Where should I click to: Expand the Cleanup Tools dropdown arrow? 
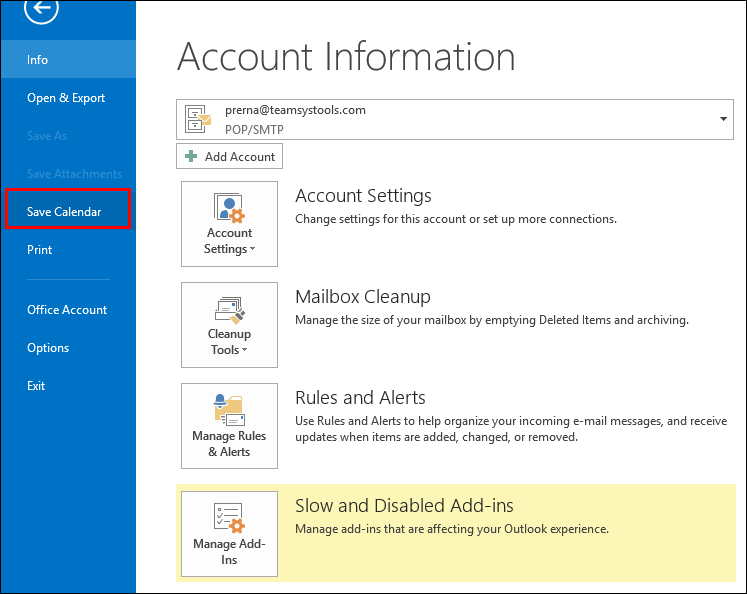click(244, 350)
